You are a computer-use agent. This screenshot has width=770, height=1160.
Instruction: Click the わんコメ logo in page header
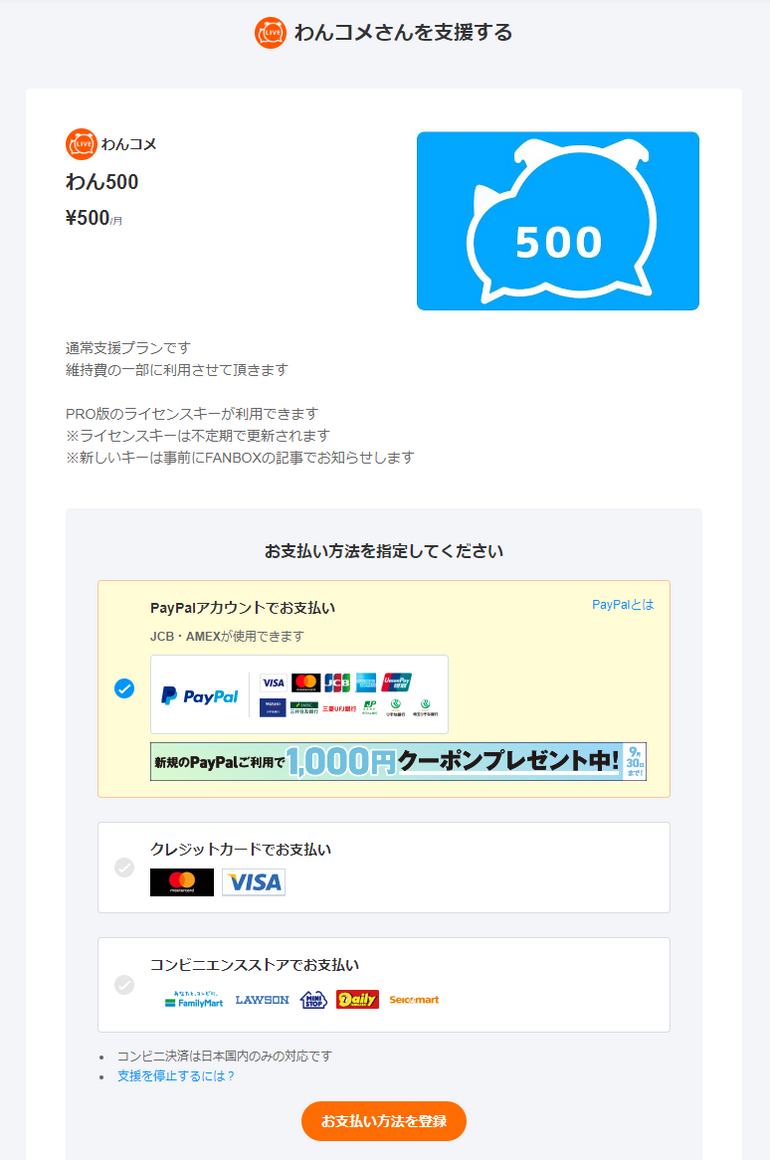(270, 33)
